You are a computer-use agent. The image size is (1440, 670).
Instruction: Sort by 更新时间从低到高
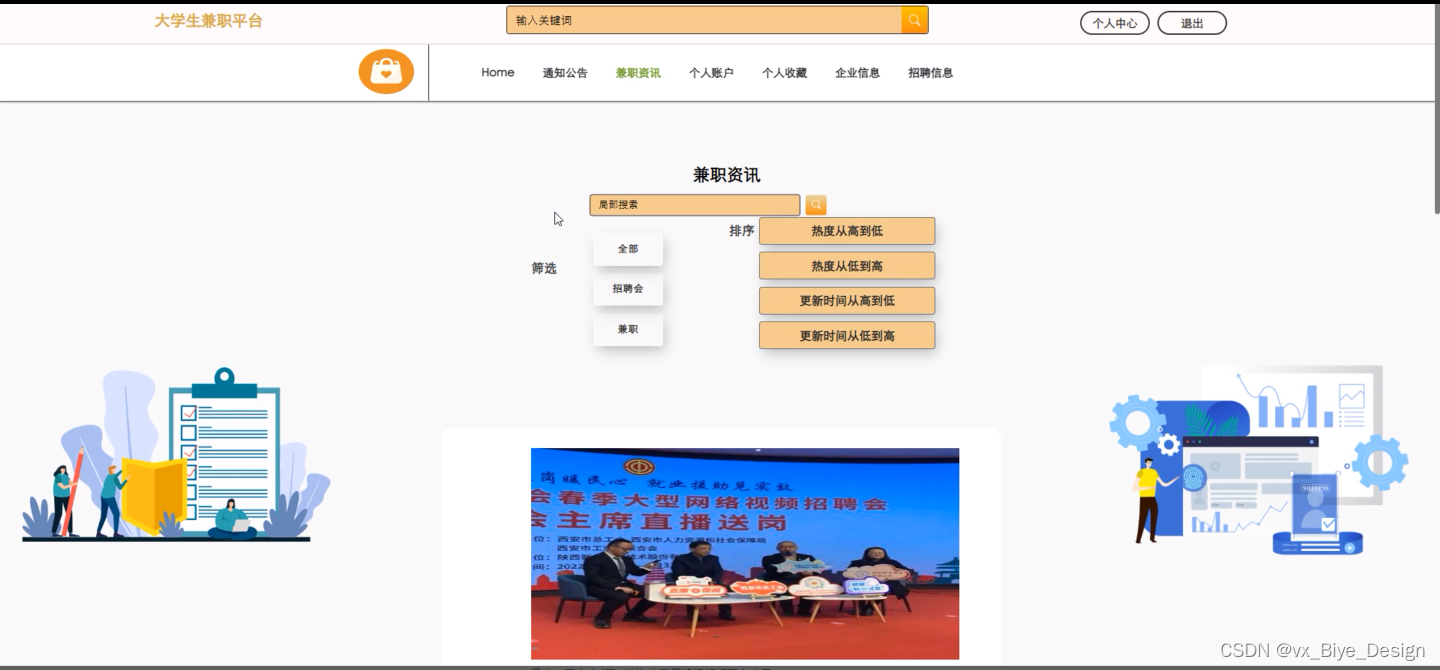847,336
